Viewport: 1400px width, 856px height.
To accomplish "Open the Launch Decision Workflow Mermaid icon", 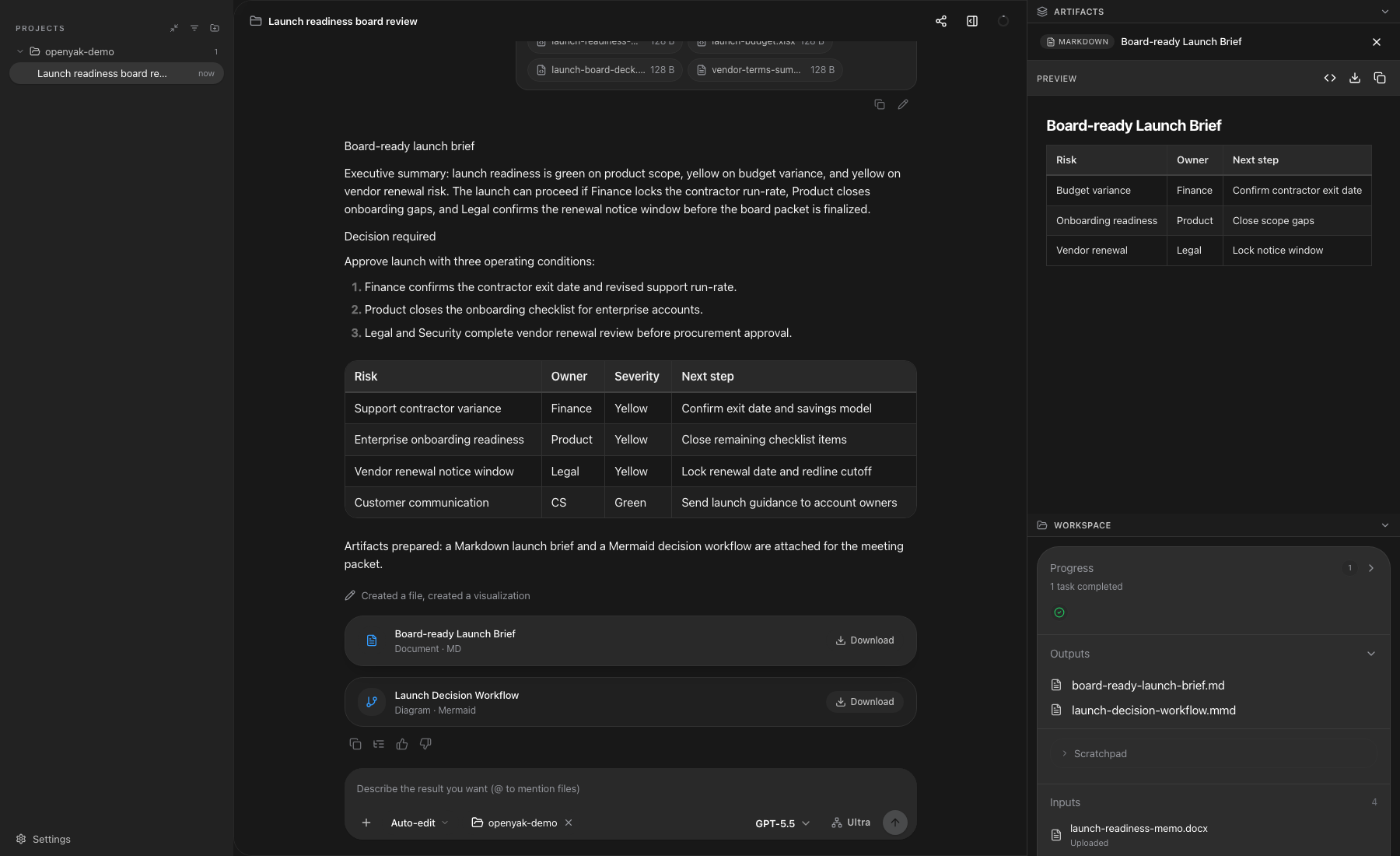I will 372,702.
